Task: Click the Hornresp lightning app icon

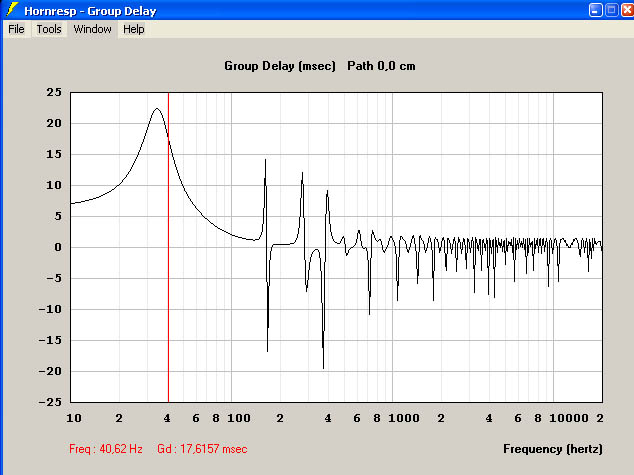Action: coord(12,10)
